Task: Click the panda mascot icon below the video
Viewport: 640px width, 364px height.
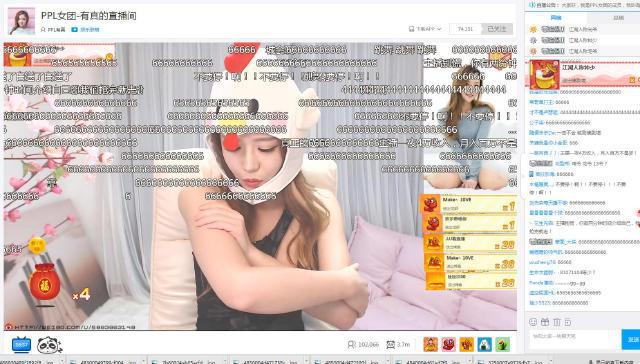Action: 49,345
